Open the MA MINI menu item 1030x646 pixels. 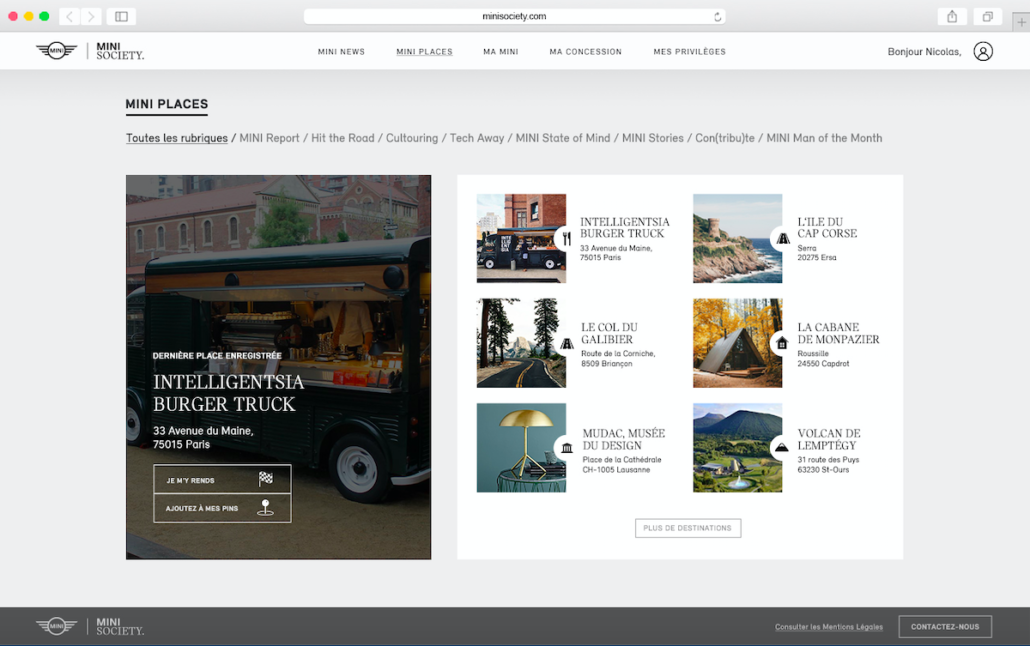point(501,52)
